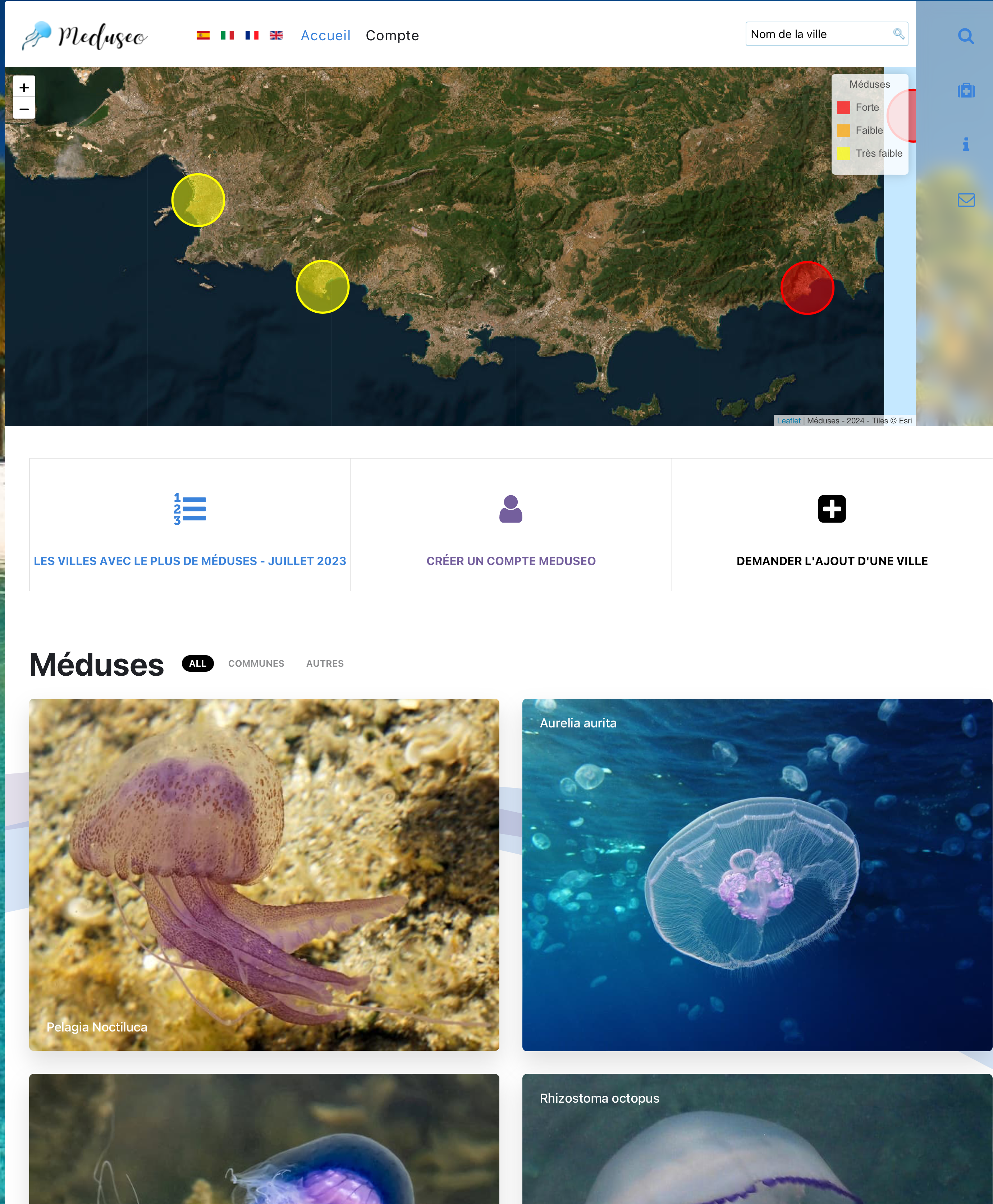Screen dimensions: 993x1204
Task: Open the Accueil menu item
Action: click(325, 36)
